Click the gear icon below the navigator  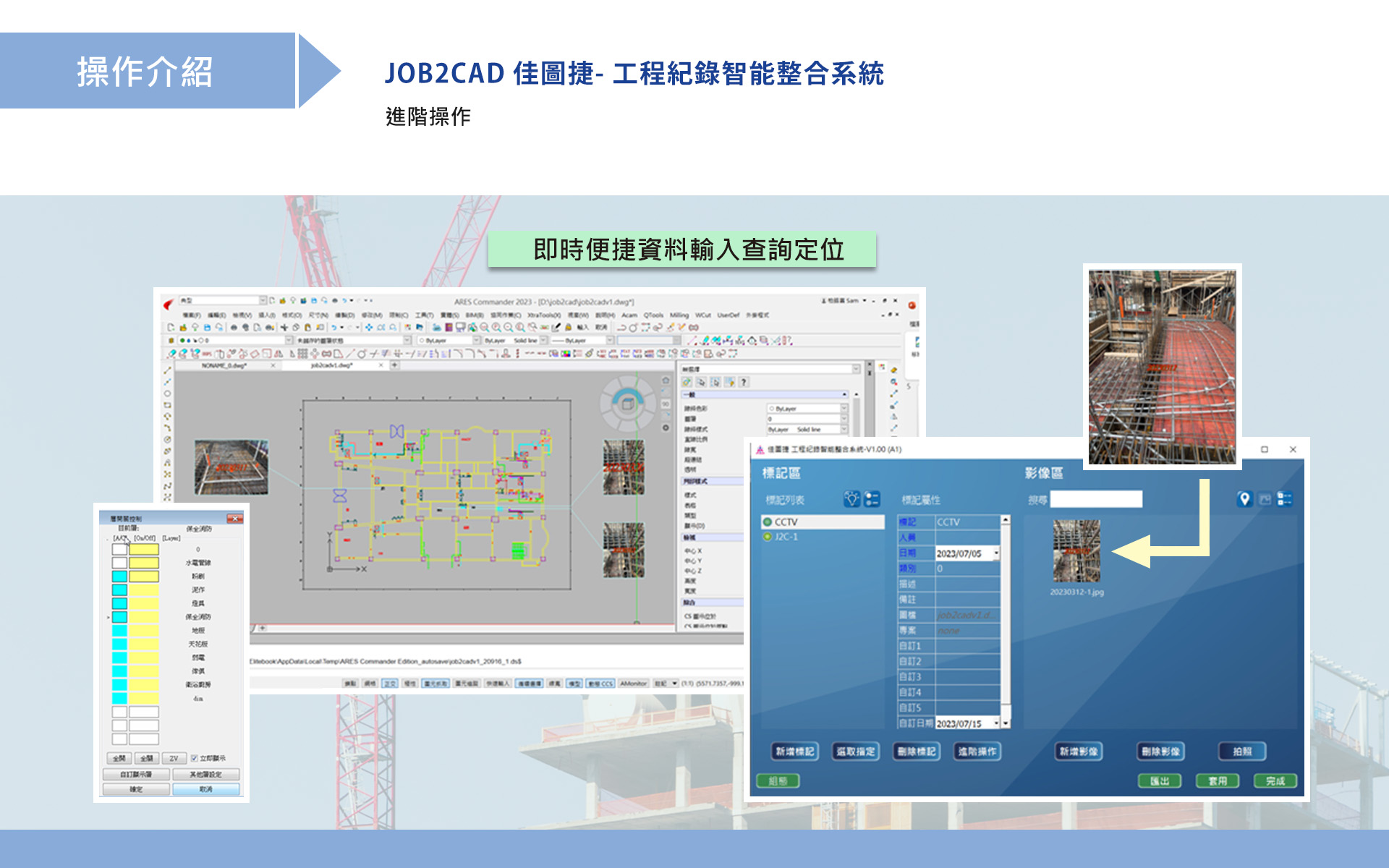(666, 427)
